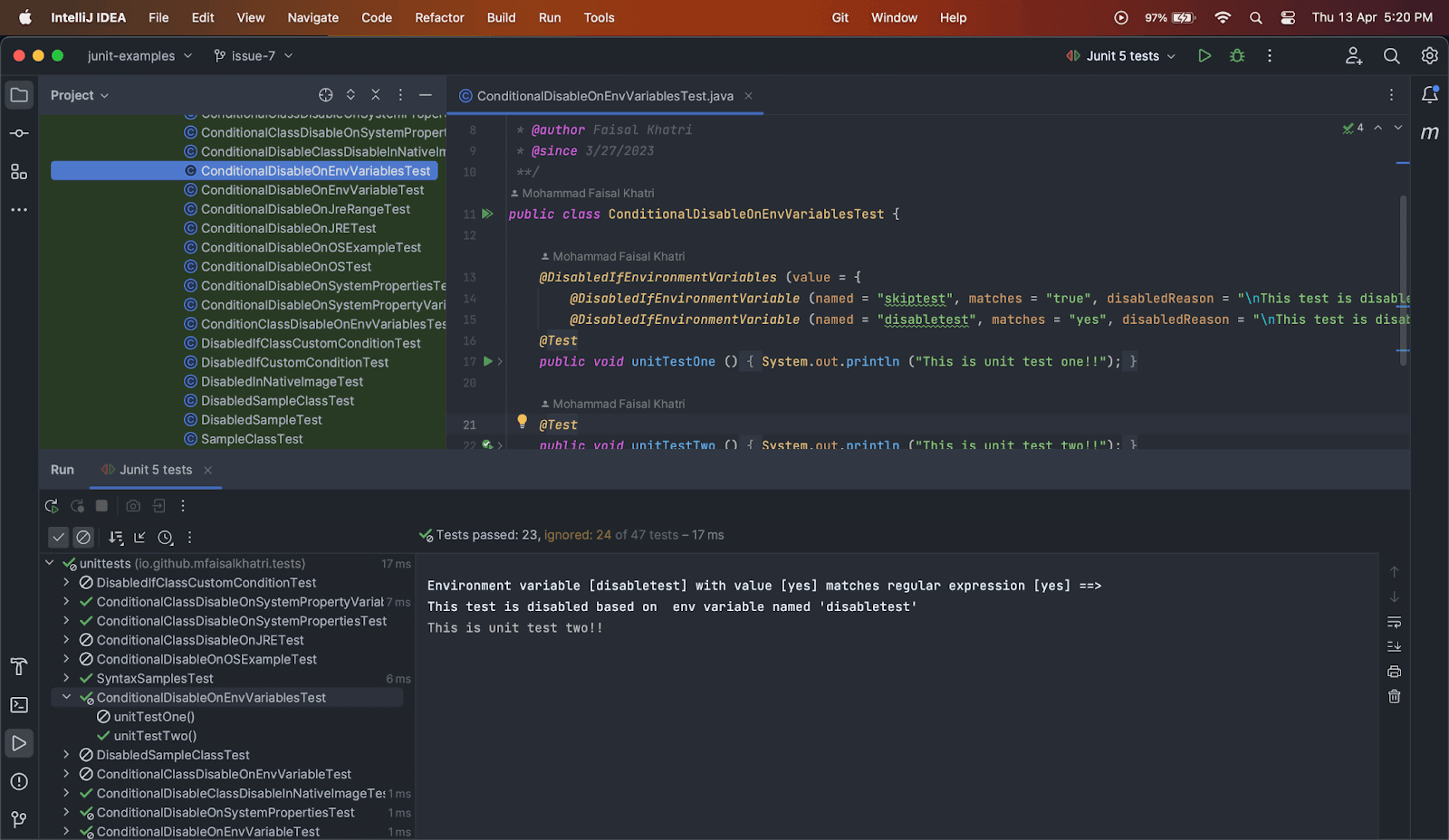Toggle Show Passed tests checkmark filter
This screenshot has width=1449, height=840.
pyautogui.click(x=59, y=538)
